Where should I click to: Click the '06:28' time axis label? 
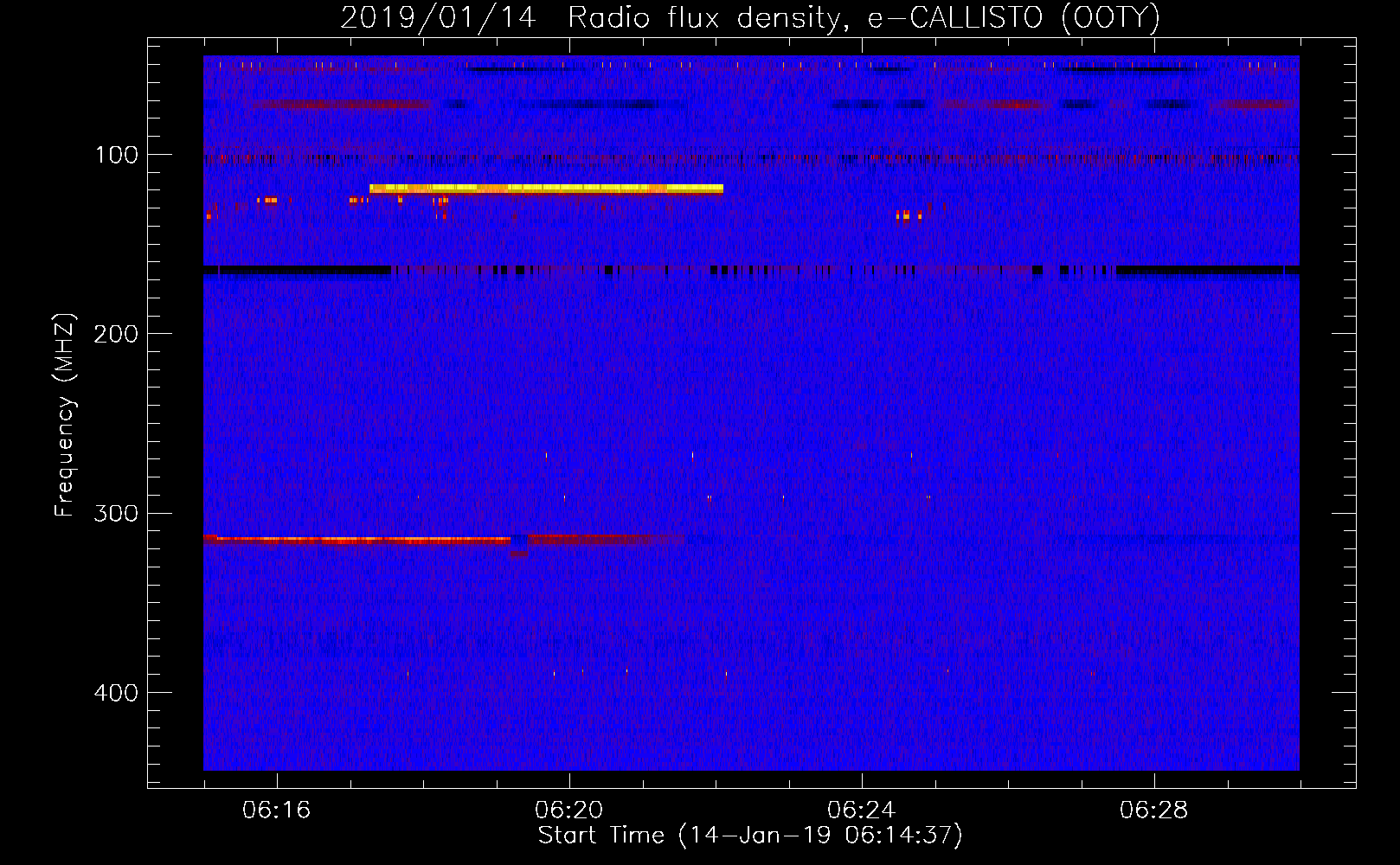tap(1153, 811)
